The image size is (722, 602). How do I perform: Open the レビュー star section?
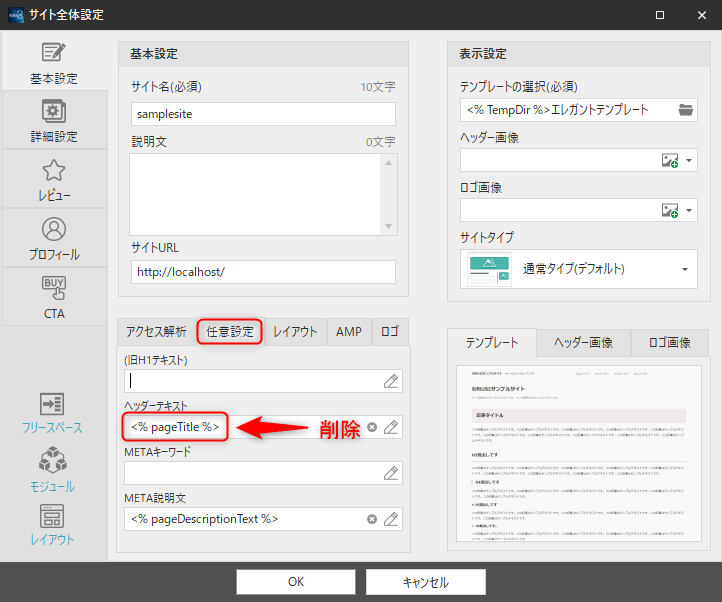(x=54, y=180)
